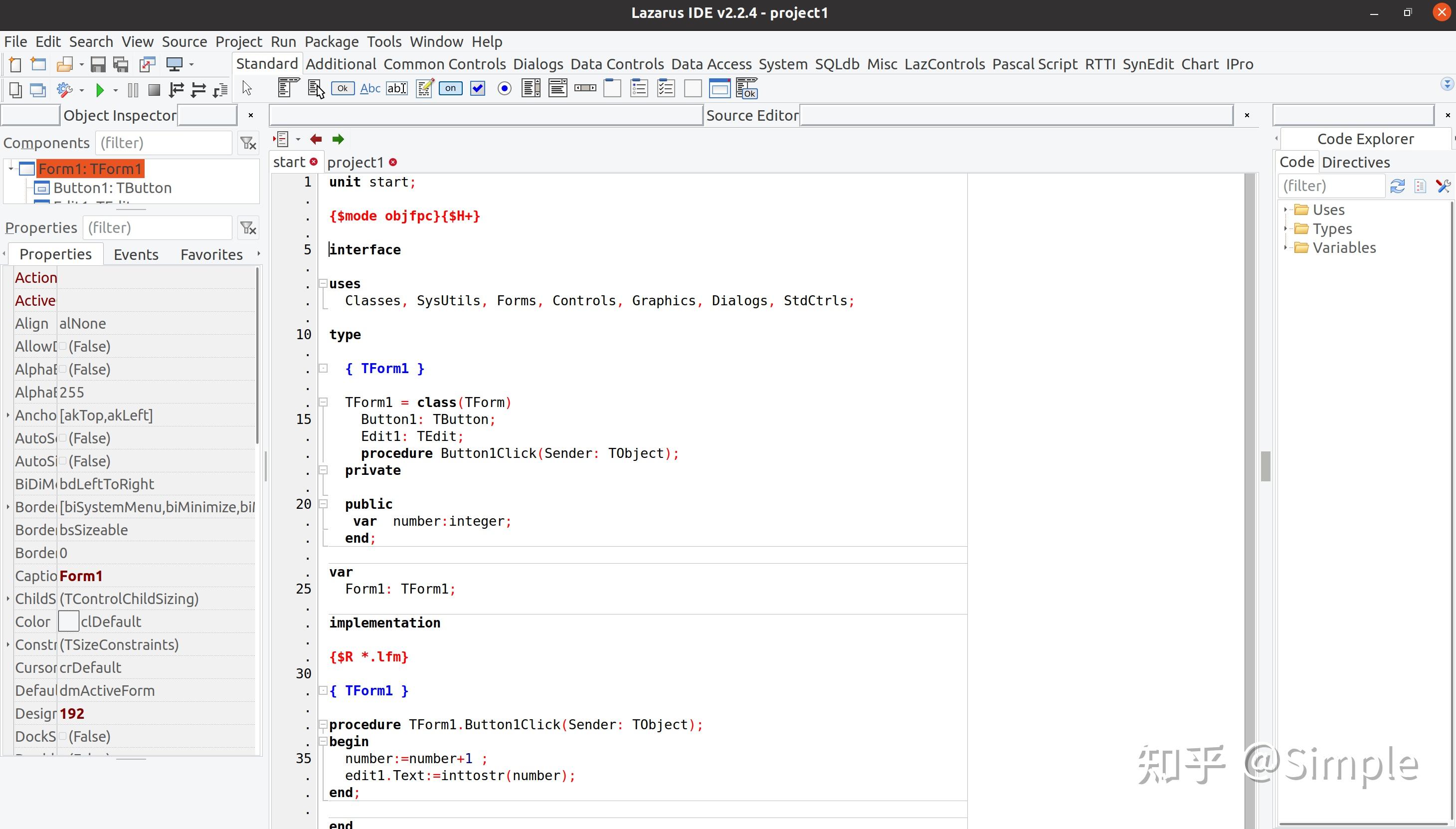This screenshot has height=829, width=1456.
Task: Switch to the Events tab
Action: 136,254
